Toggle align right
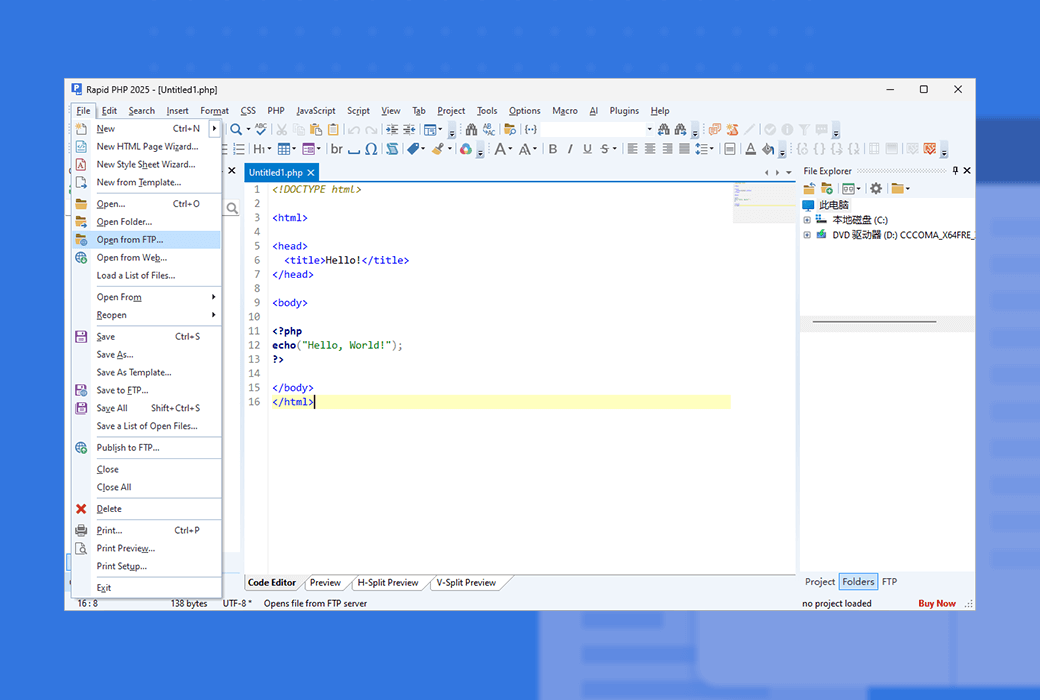This screenshot has height=700, width=1040. tap(667, 149)
